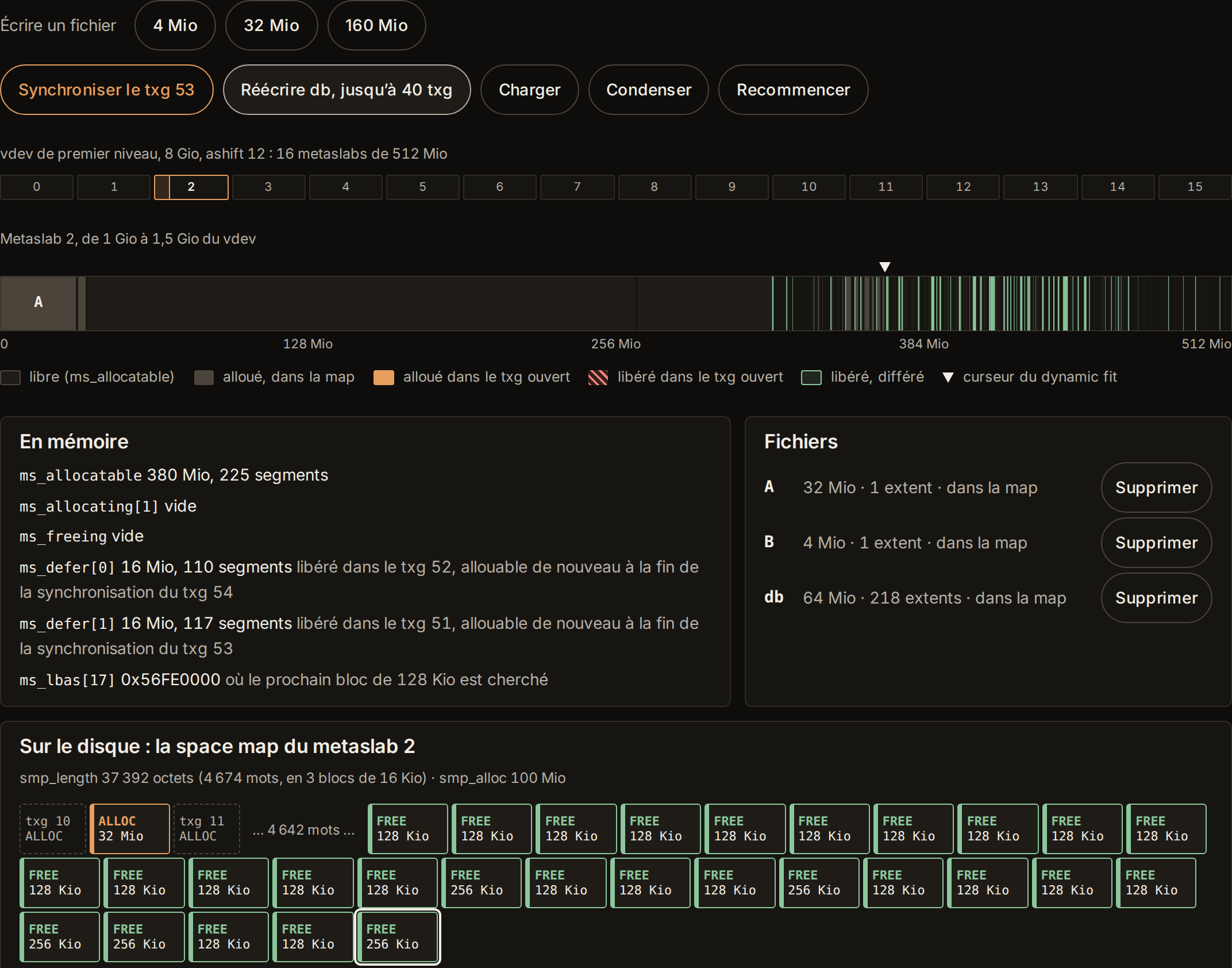The width and height of the screenshot is (1232, 968).
Task: Select metaslab 14
Action: [1118, 187]
